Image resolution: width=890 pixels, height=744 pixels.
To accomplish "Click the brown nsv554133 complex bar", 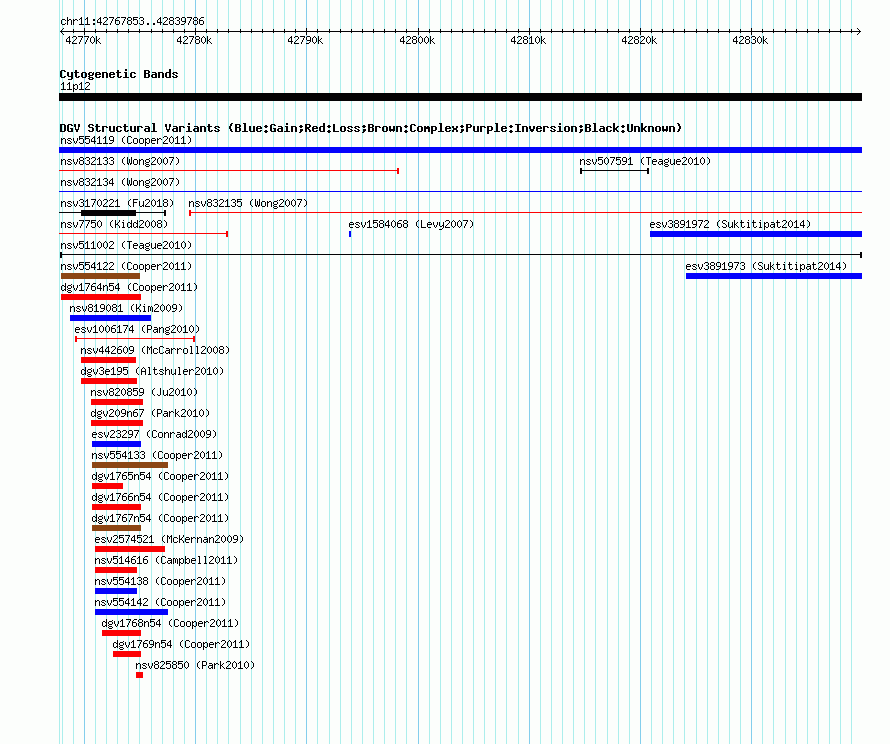I will click(x=129, y=465).
